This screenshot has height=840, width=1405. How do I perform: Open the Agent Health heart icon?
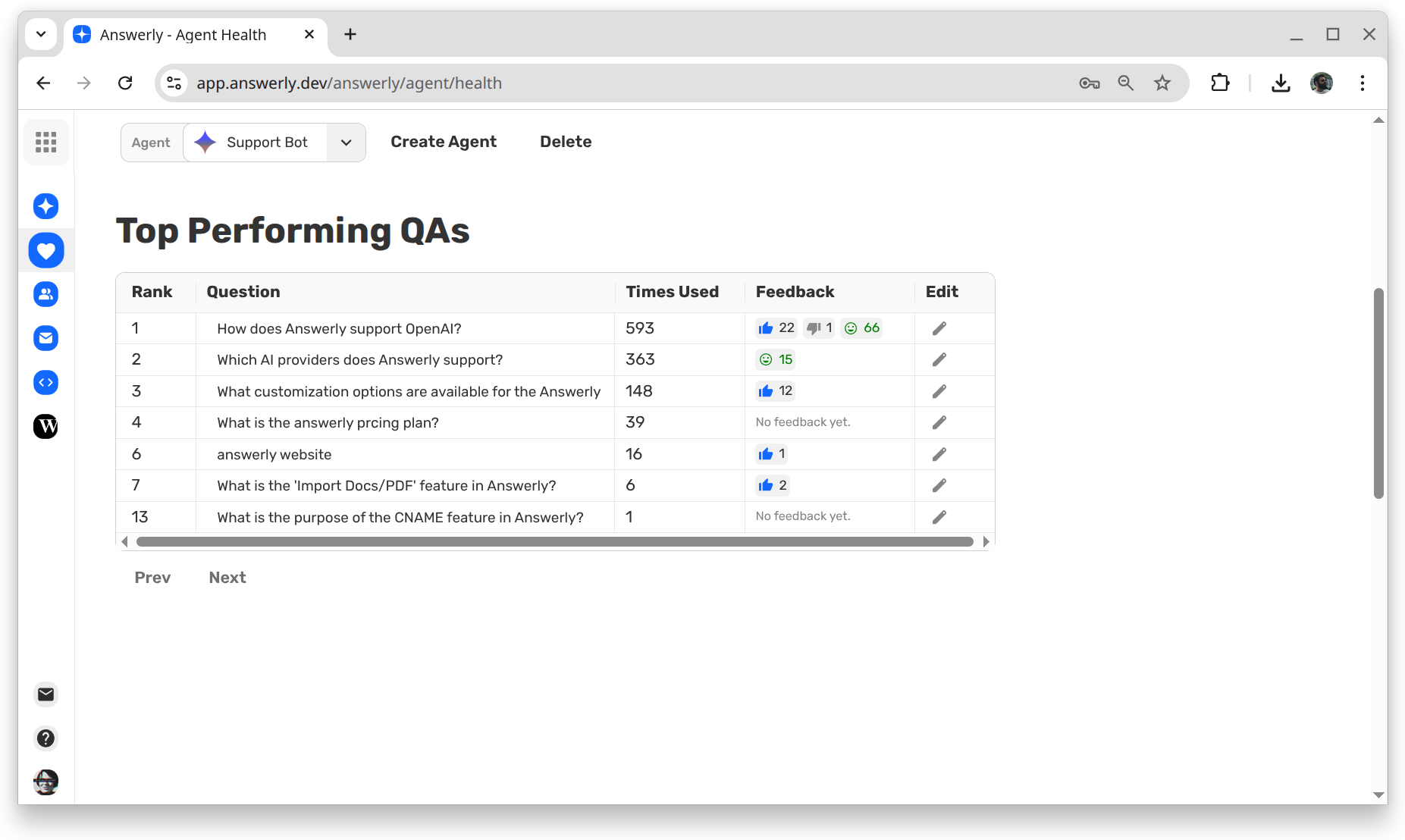(45, 250)
